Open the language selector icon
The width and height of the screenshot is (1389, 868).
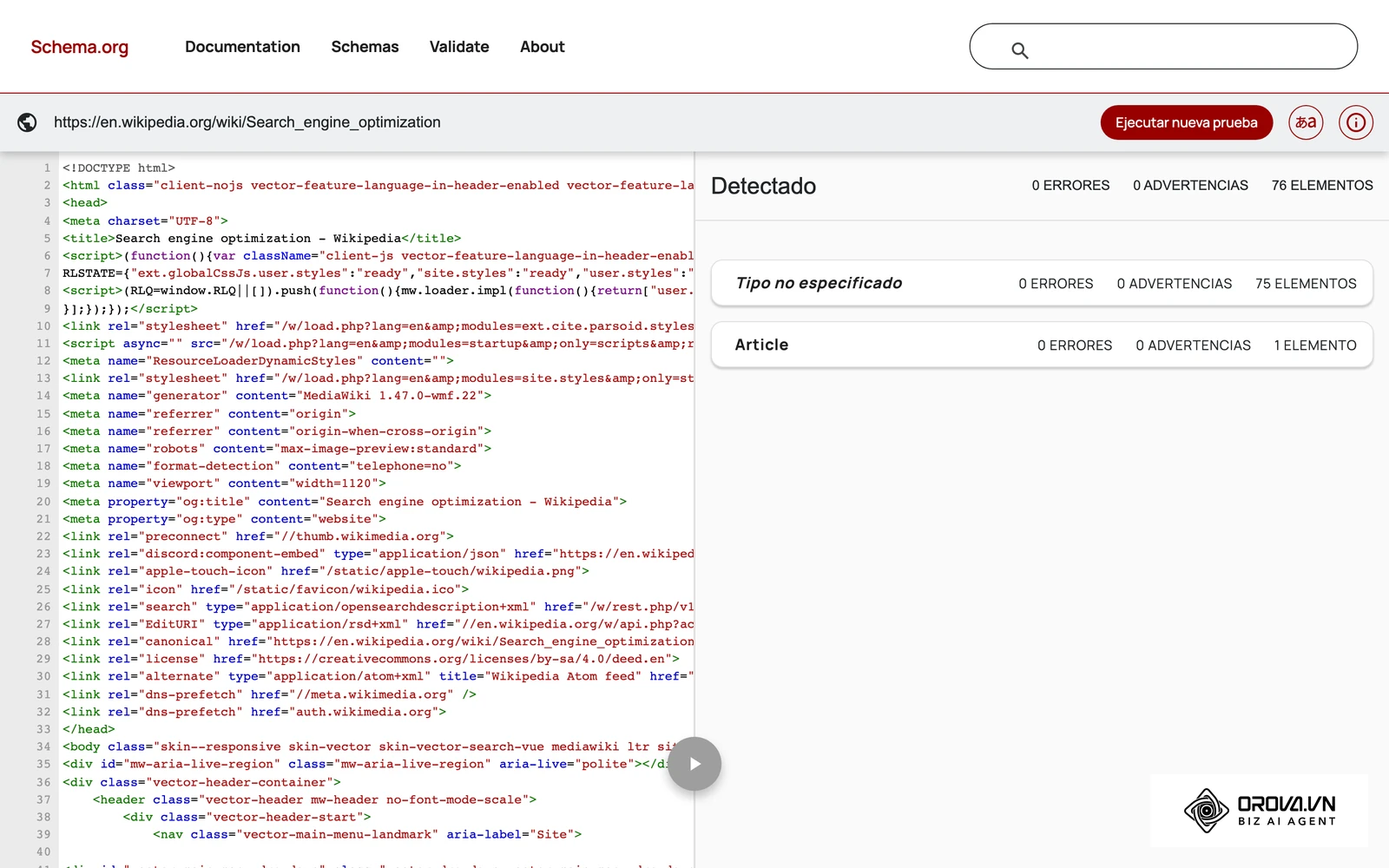tap(1306, 122)
